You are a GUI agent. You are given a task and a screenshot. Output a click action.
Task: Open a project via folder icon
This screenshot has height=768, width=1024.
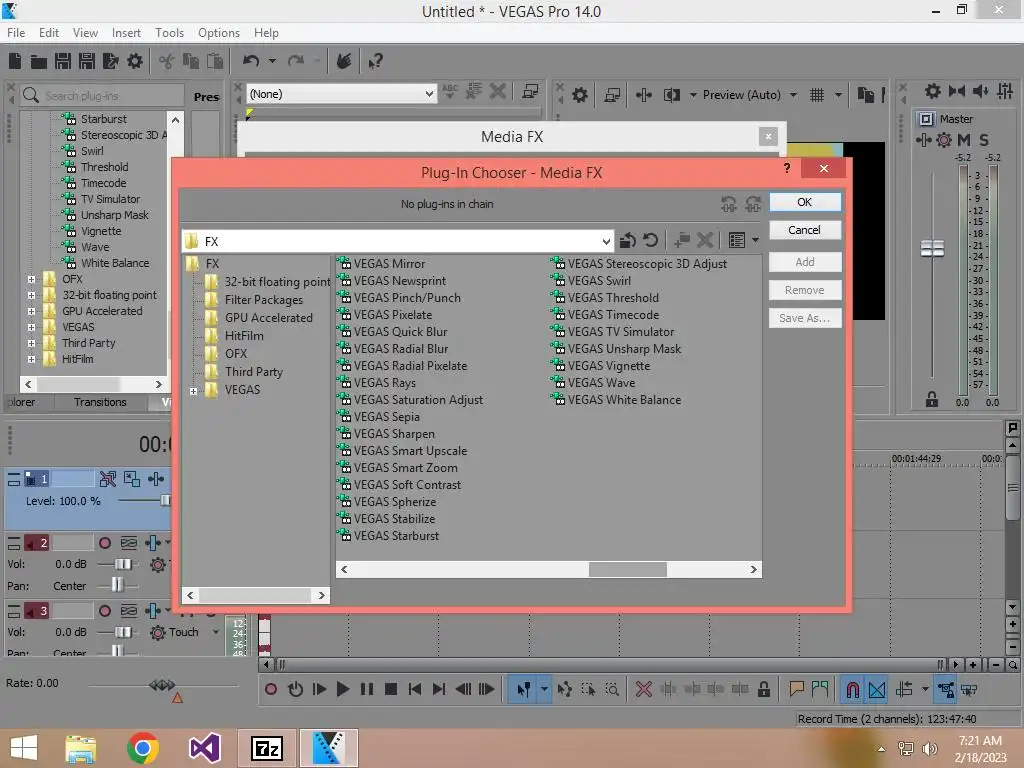[x=39, y=61]
